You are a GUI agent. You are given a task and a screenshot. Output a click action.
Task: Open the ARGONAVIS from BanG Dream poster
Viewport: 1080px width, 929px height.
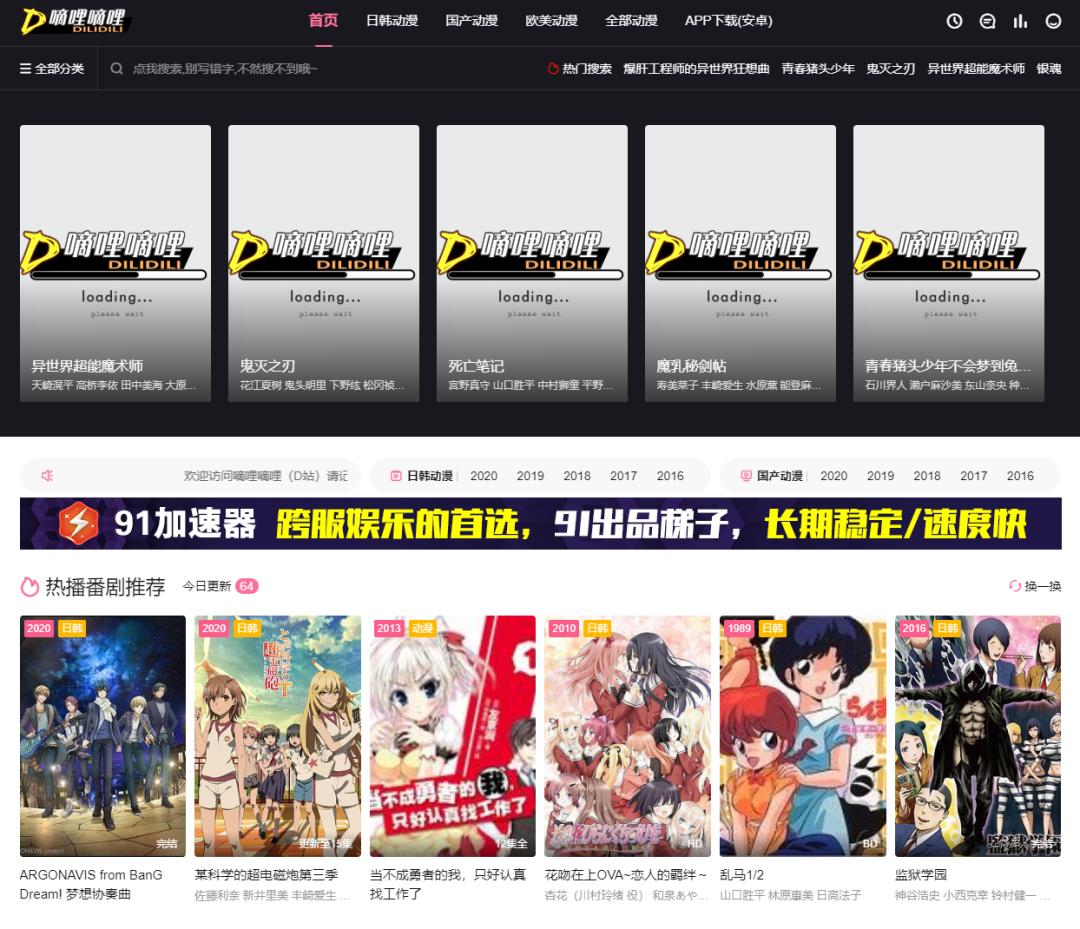[103, 736]
